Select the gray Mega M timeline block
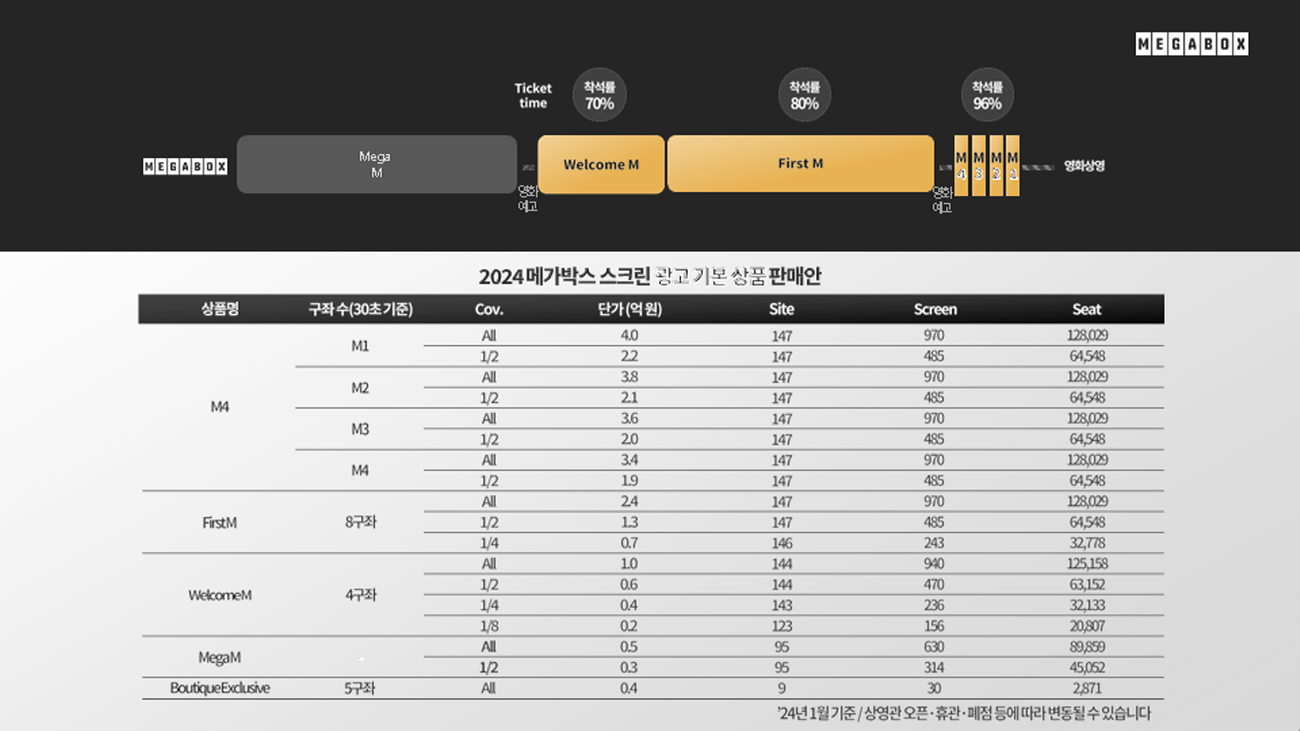The height and width of the screenshot is (731, 1300). pos(376,164)
